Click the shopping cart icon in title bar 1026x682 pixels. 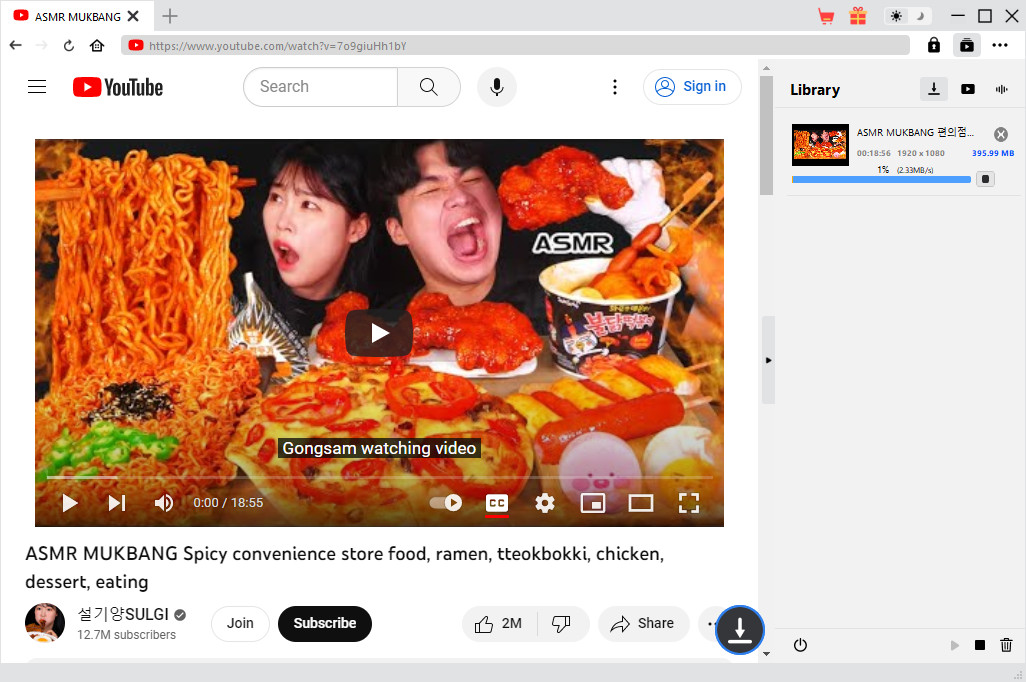[826, 16]
